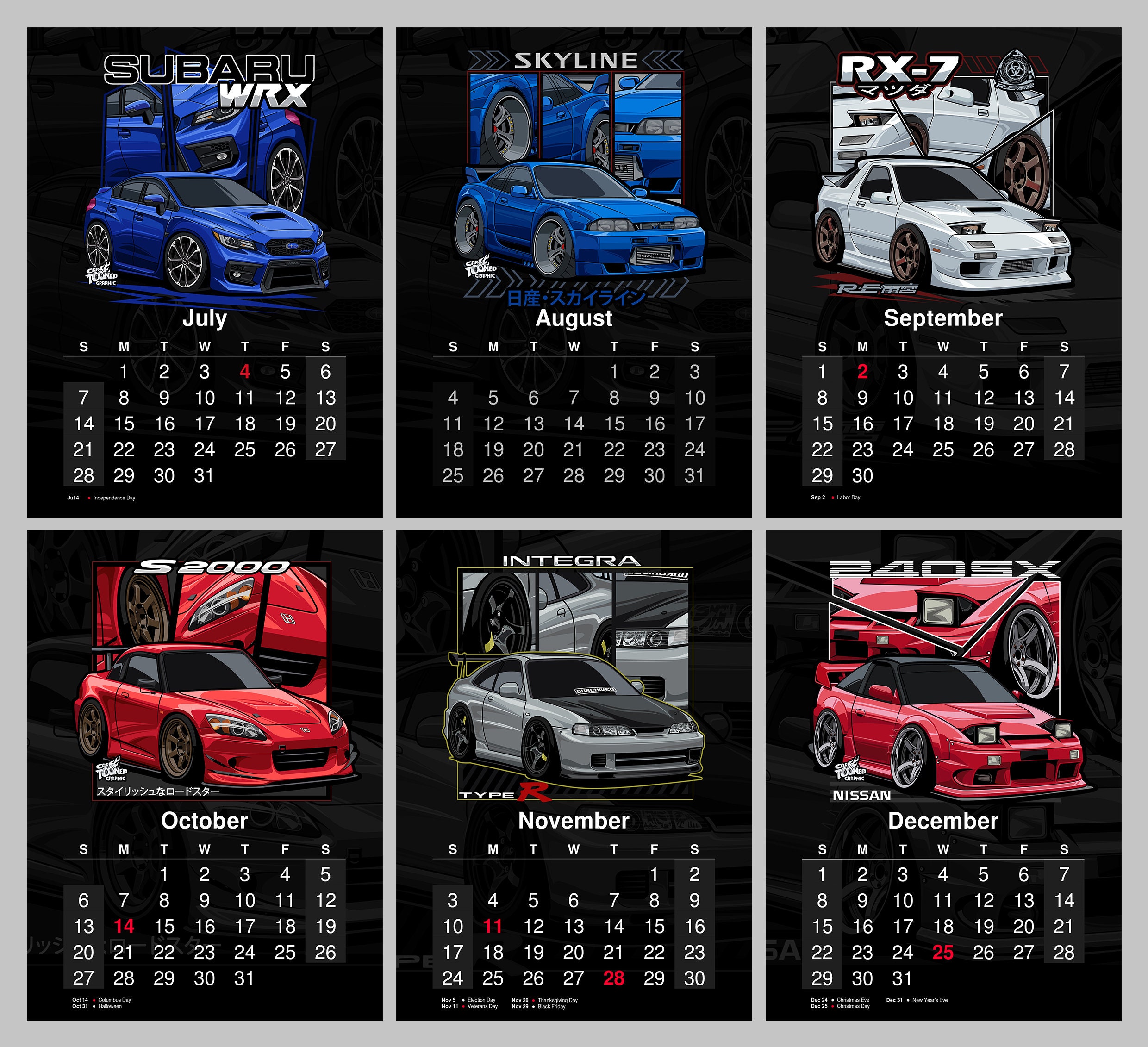
Task: Click the "SUBARU WRX" title
Action: (210, 80)
